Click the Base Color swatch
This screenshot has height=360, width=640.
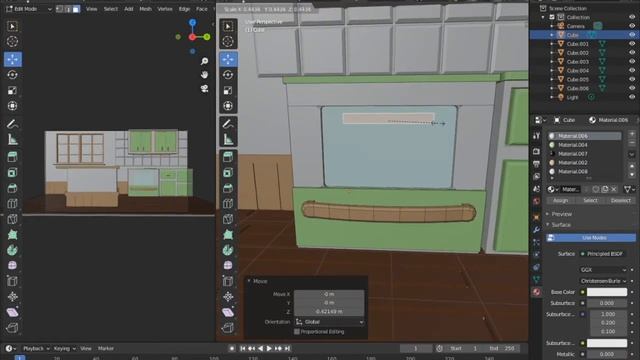pyautogui.click(x=607, y=292)
